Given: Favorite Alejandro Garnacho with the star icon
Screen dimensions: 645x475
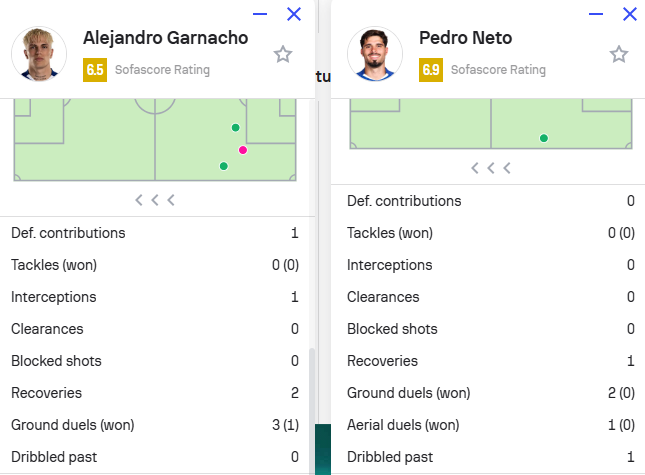Looking at the screenshot, I should pos(283,54).
